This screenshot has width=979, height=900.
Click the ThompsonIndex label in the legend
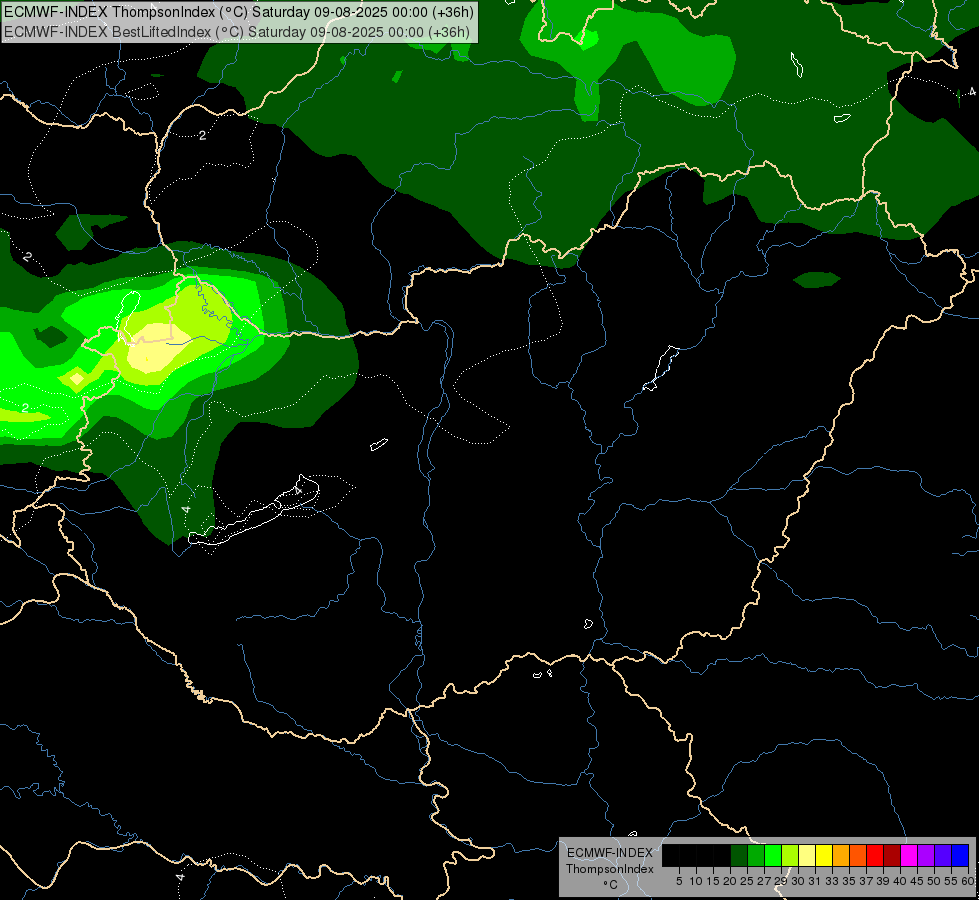point(610,869)
